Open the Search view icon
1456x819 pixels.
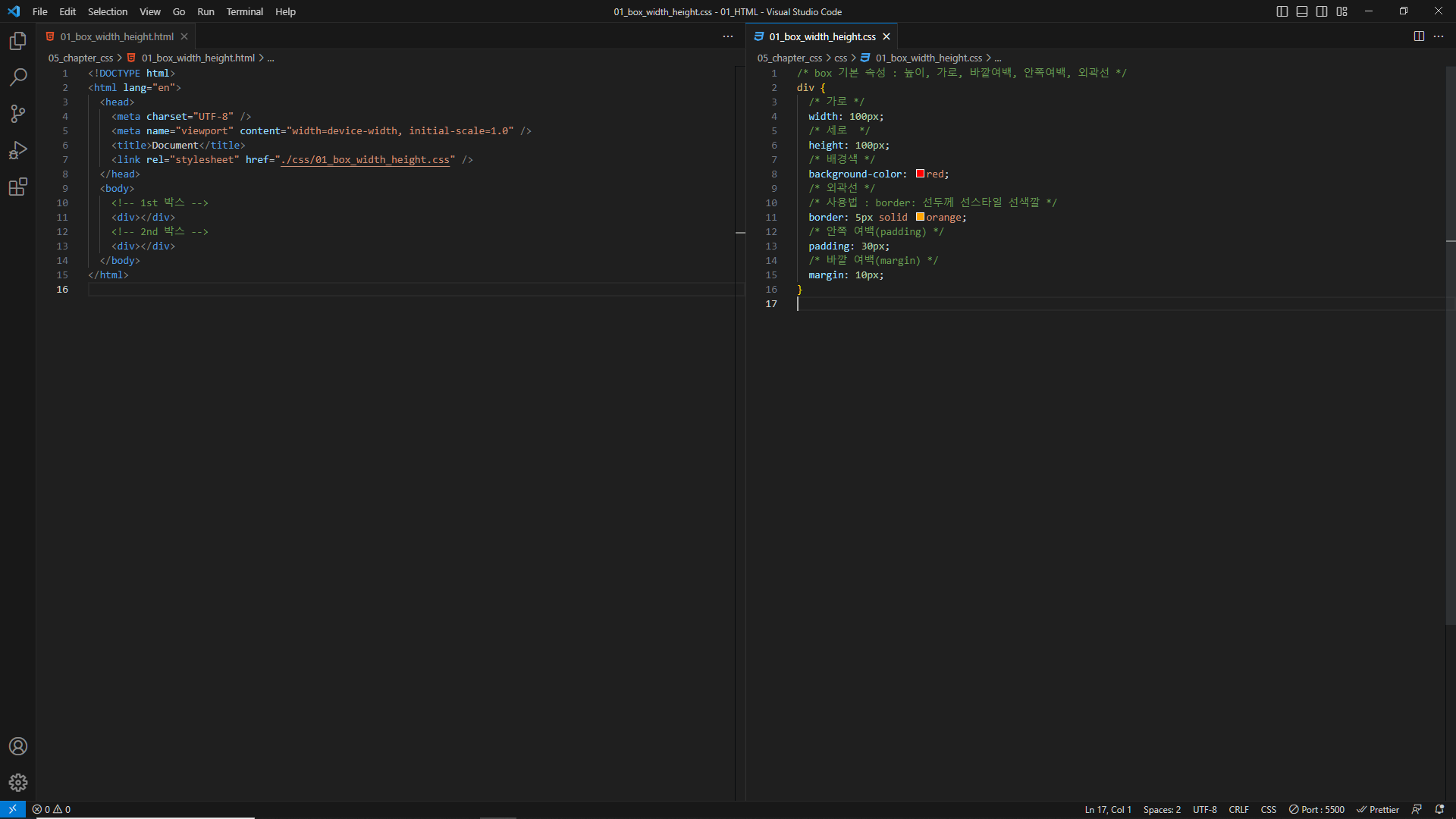point(17,77)
